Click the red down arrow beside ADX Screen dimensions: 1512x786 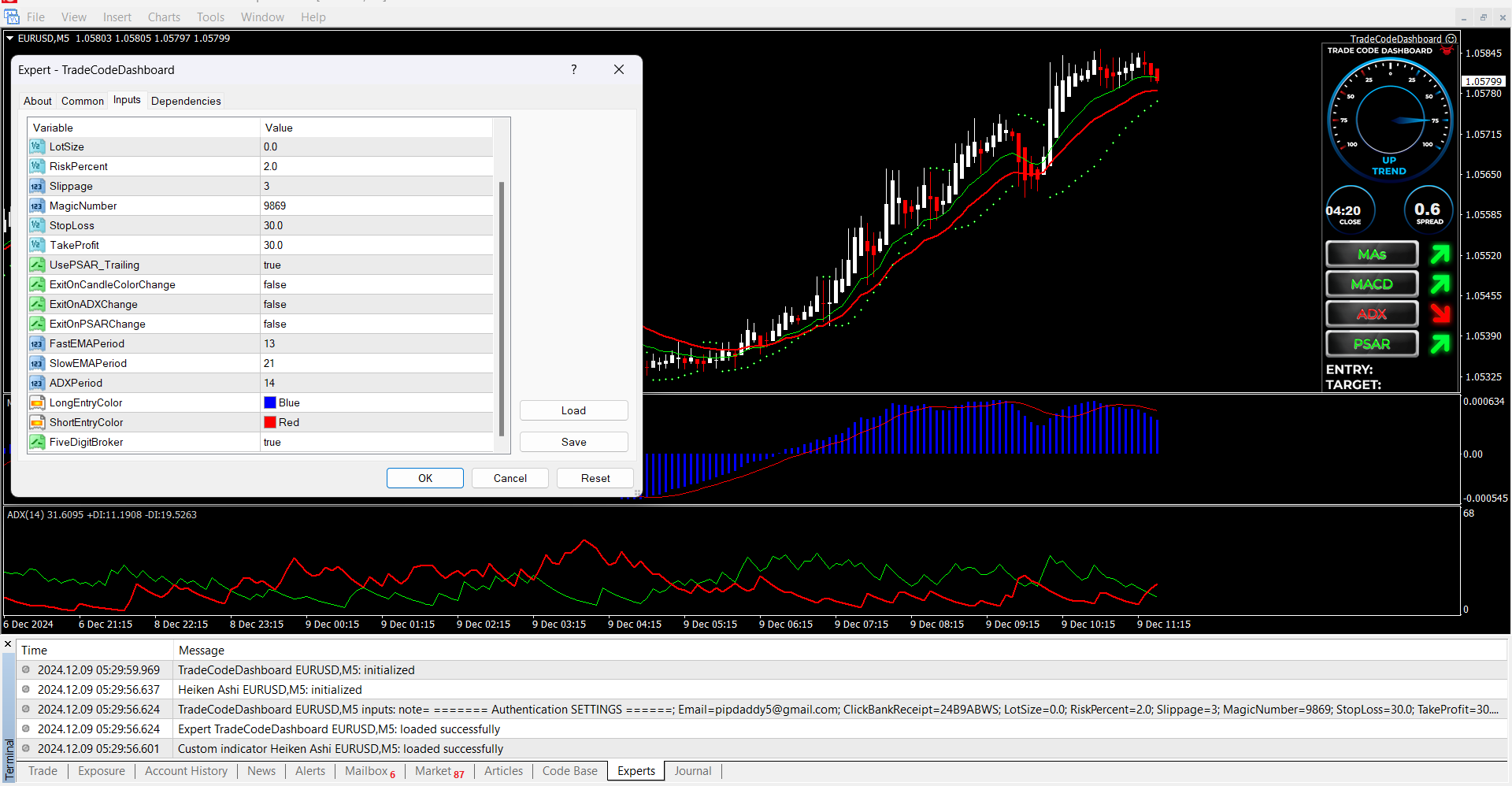[x=1440, y=313]
